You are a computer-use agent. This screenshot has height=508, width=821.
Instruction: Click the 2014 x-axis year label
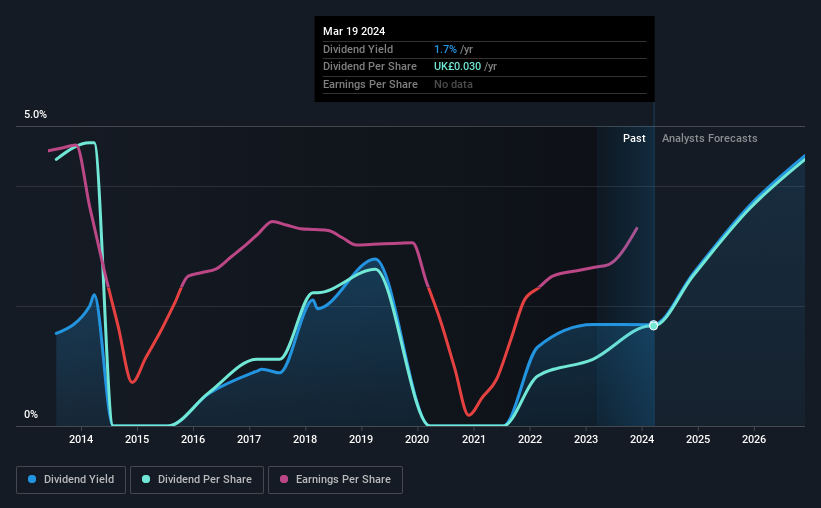pos(81,439)
